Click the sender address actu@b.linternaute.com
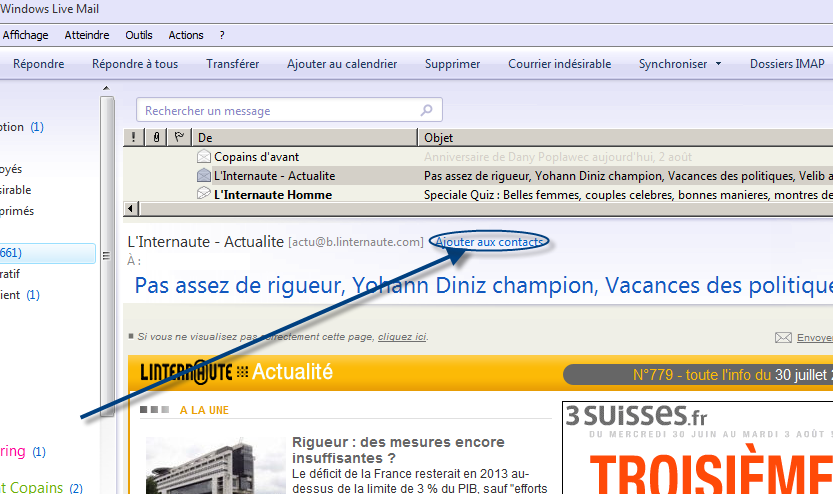The width and height of the screenshot is (833, 494). [356, 242]
